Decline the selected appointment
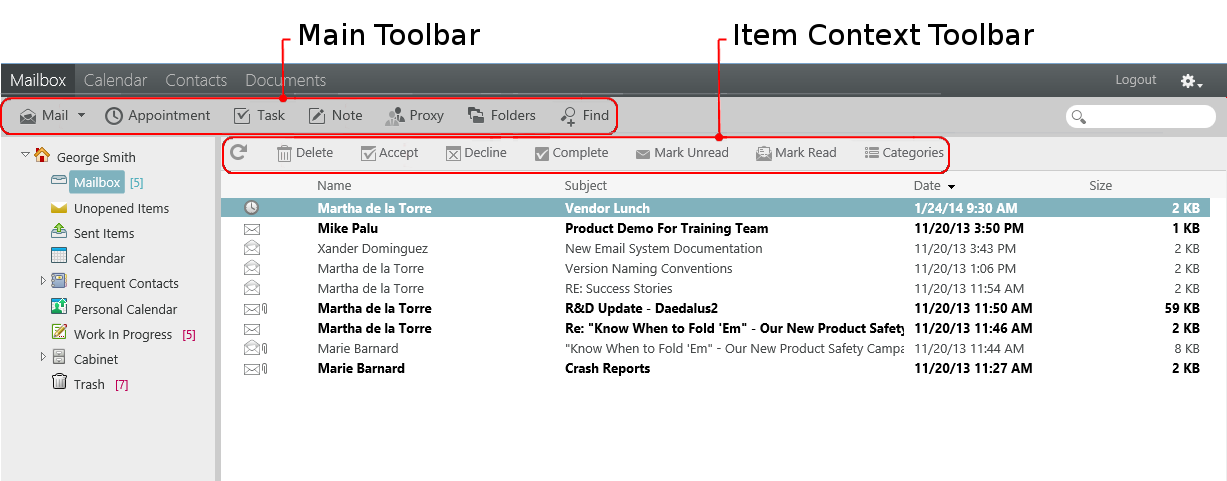This screenshot has width=1227, height=481. pos(476,153)
